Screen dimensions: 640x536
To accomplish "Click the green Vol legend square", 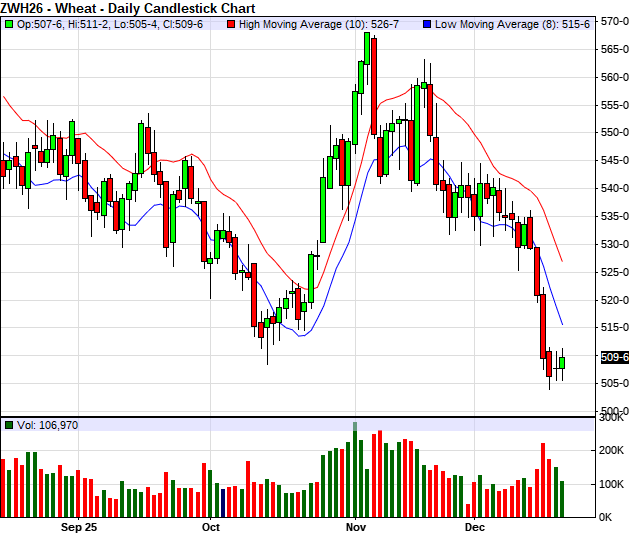I will click(9, 425).
